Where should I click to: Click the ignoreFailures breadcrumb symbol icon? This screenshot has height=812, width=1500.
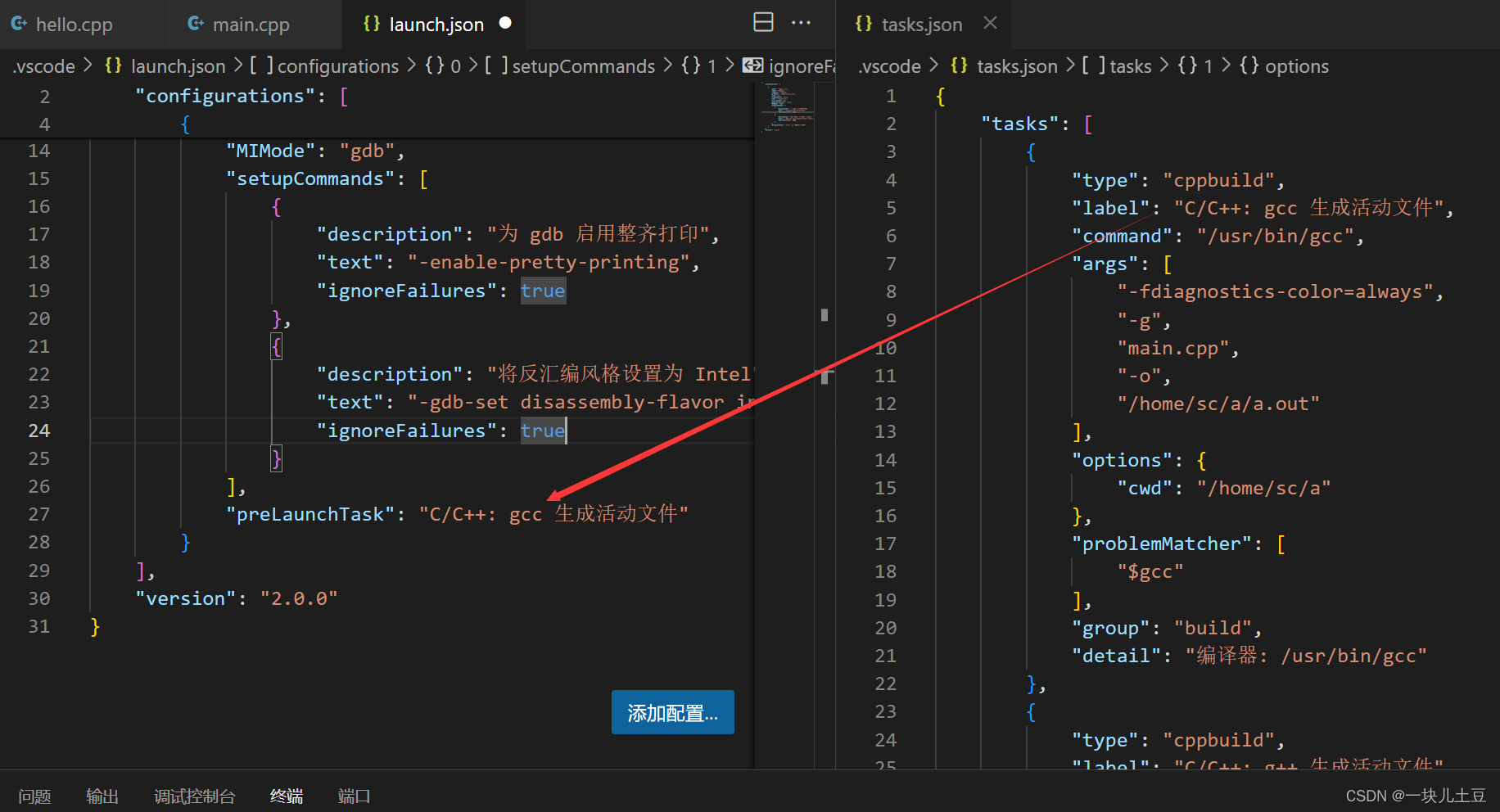(x=752, y=65)
